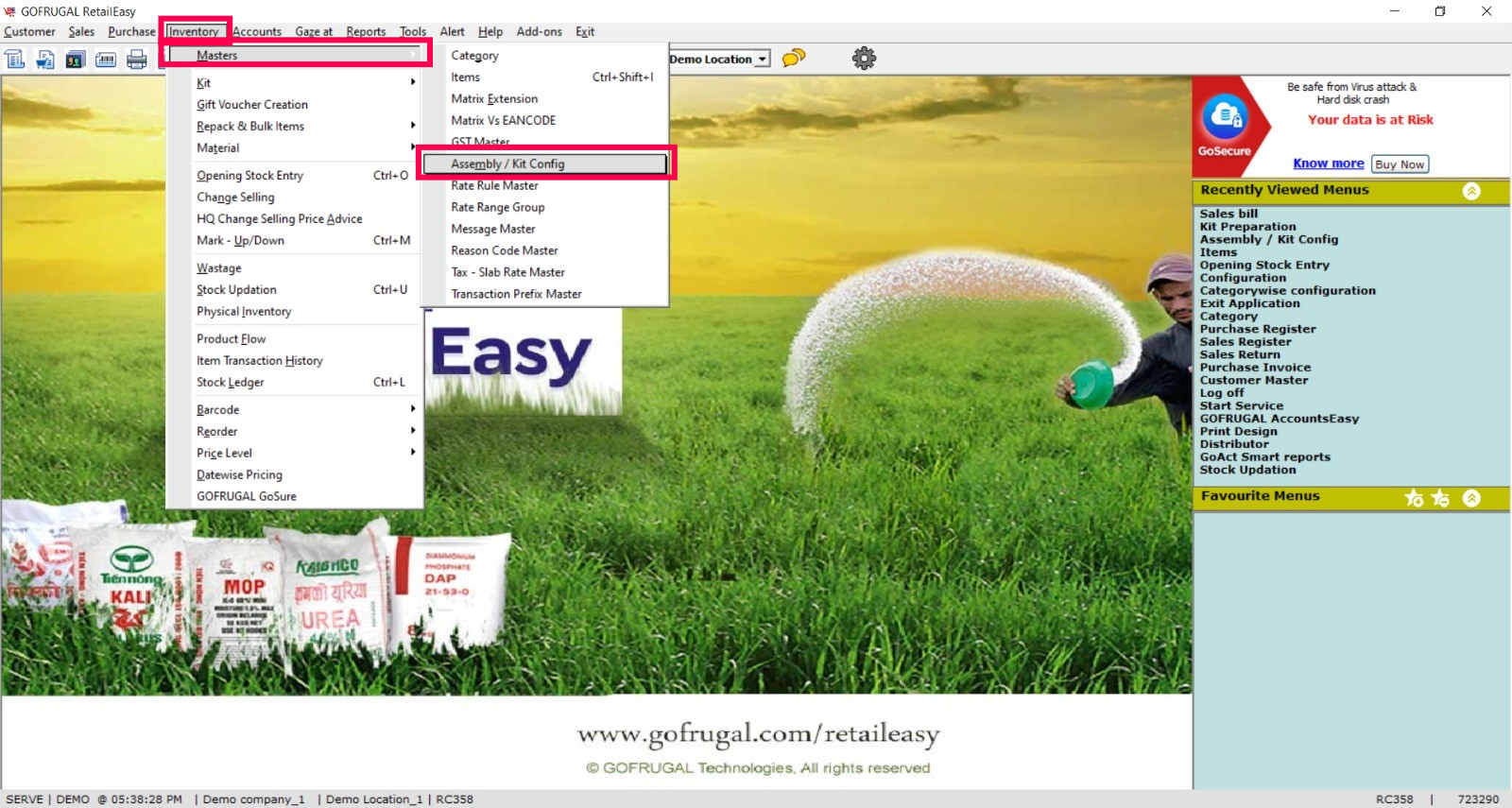Open the Sales menu
The width and height of the screenshot is (1512, 808).
click(81, 31)
